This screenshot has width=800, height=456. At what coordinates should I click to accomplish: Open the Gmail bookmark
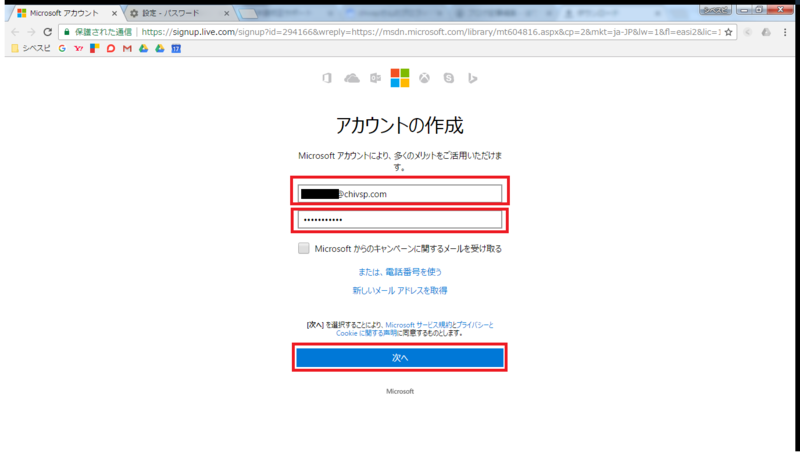click(x=127, y=48)
